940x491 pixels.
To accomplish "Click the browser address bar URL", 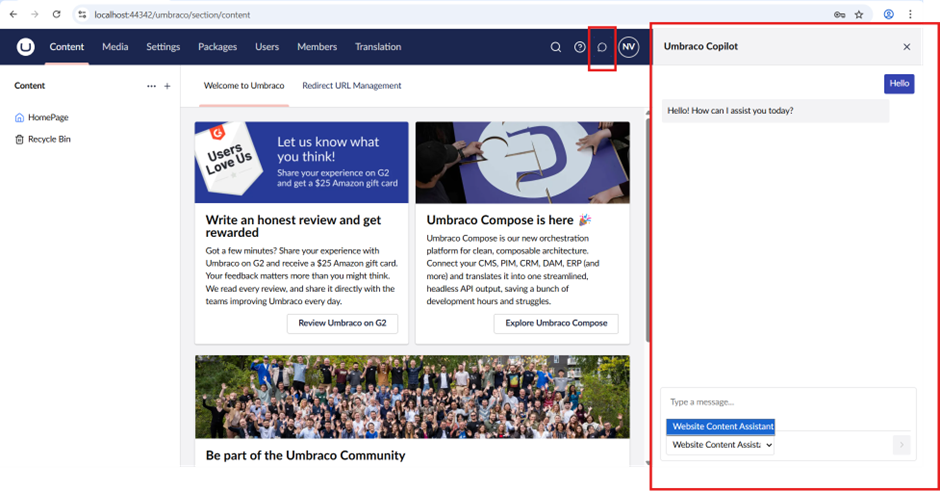I will click(x=173, y=14).
